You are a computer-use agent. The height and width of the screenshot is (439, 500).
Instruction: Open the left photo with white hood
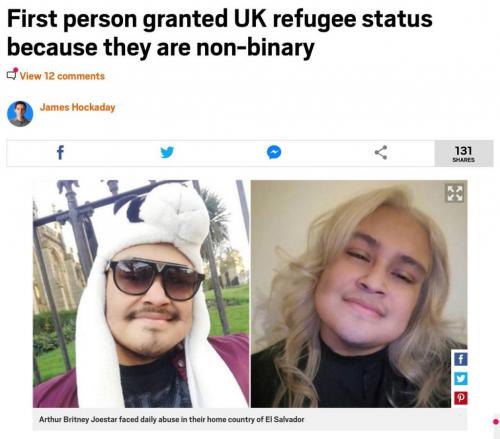click(x=141, y=294)
